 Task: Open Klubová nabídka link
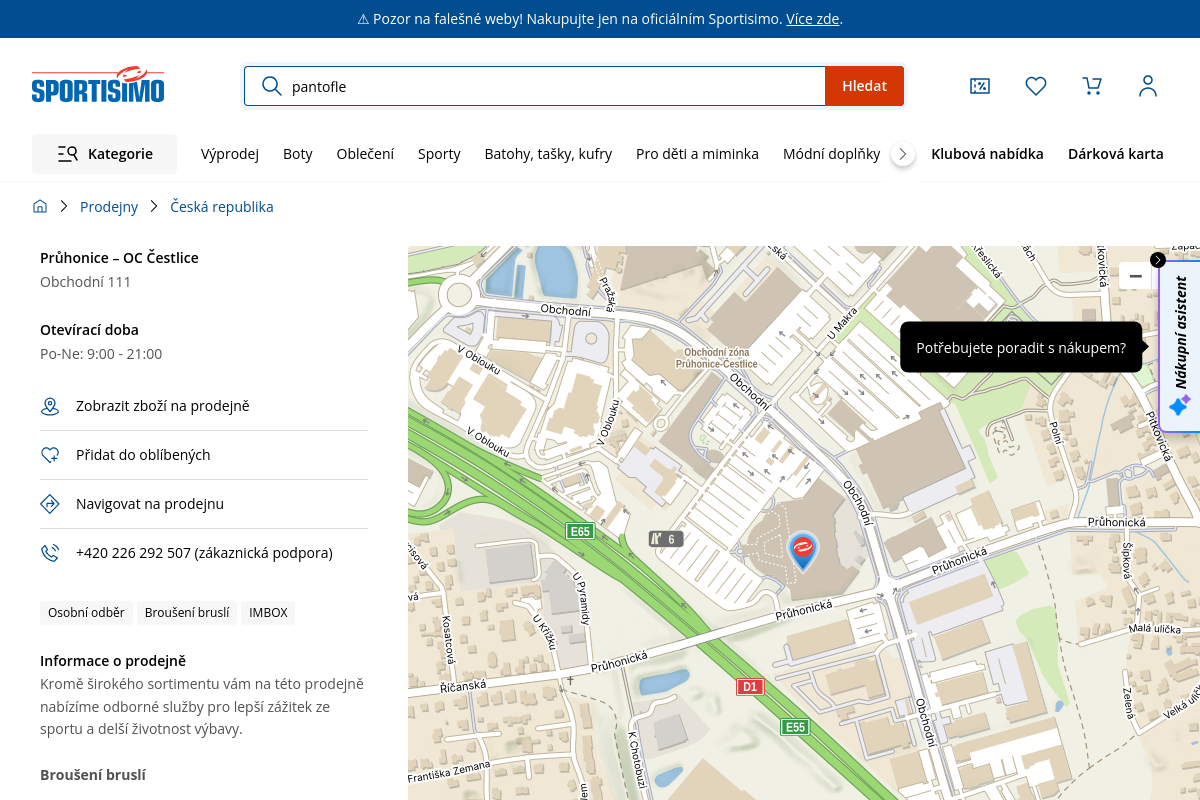987,154
